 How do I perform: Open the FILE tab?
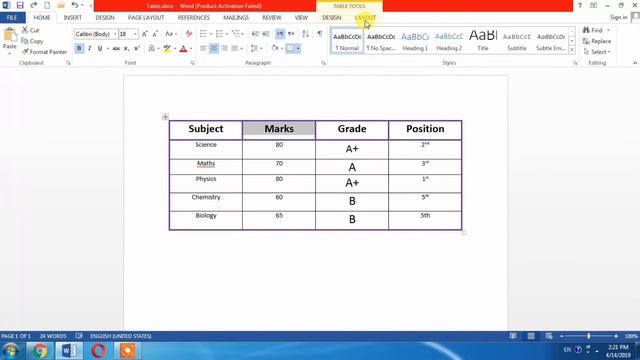[12, 18]
